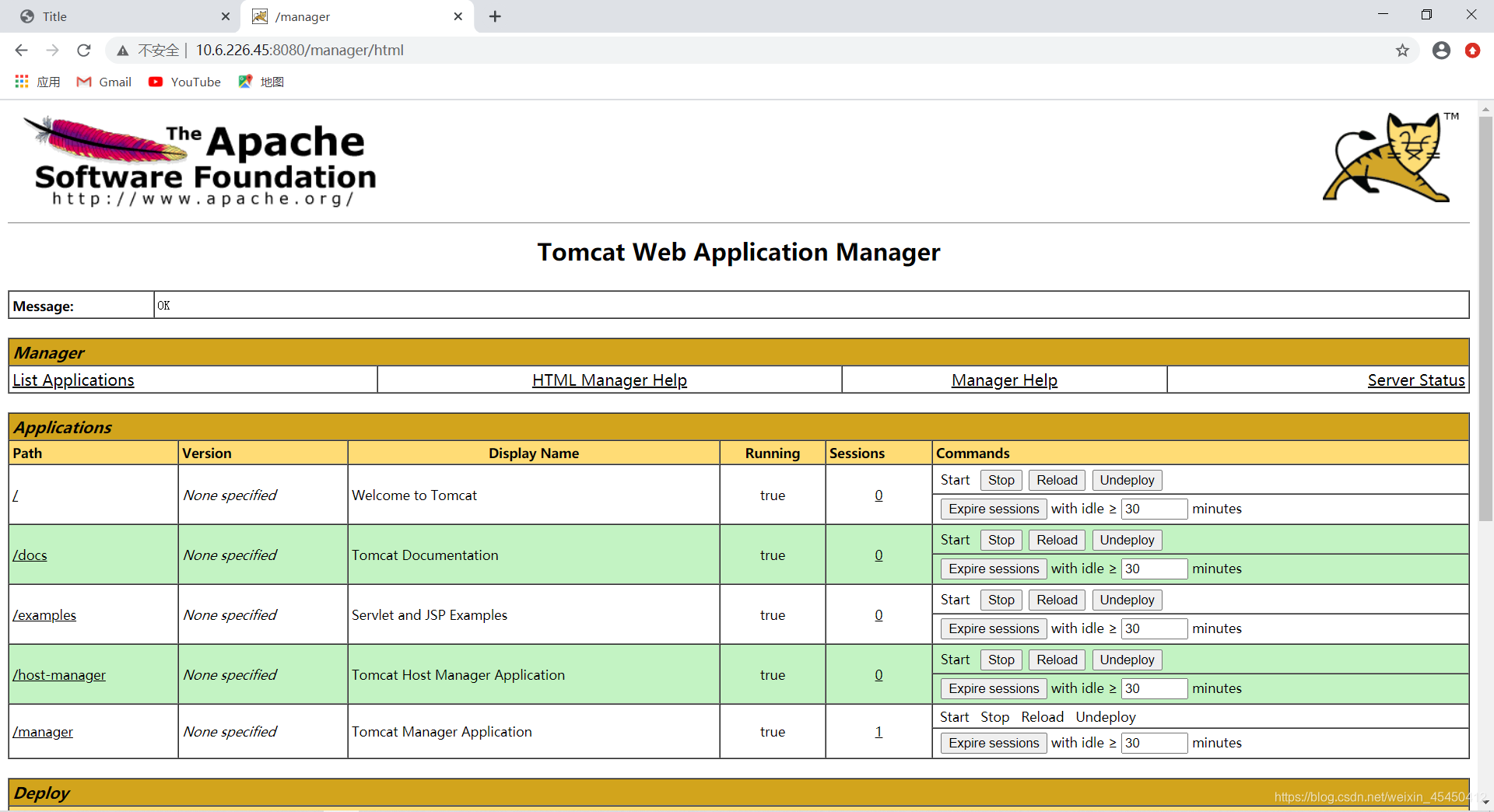The height and width of the screenshot is (812, 1494).
Task: Open List Applications link
Action: [73, 380]
